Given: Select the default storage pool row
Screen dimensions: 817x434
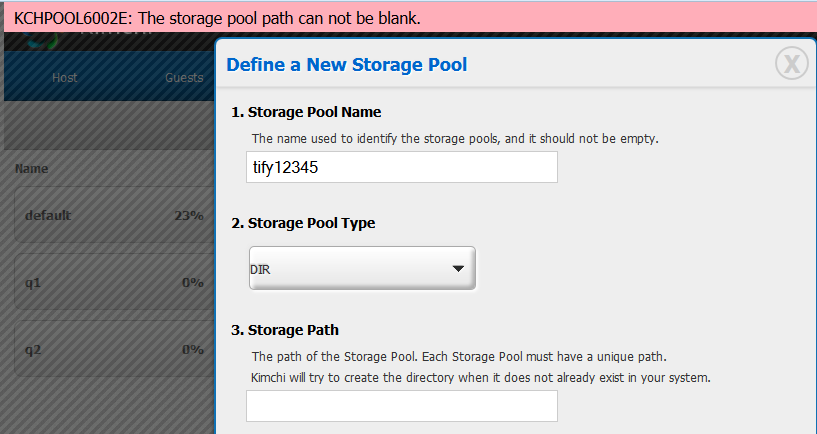Looking at the screenshot, I should coord(110,216).
